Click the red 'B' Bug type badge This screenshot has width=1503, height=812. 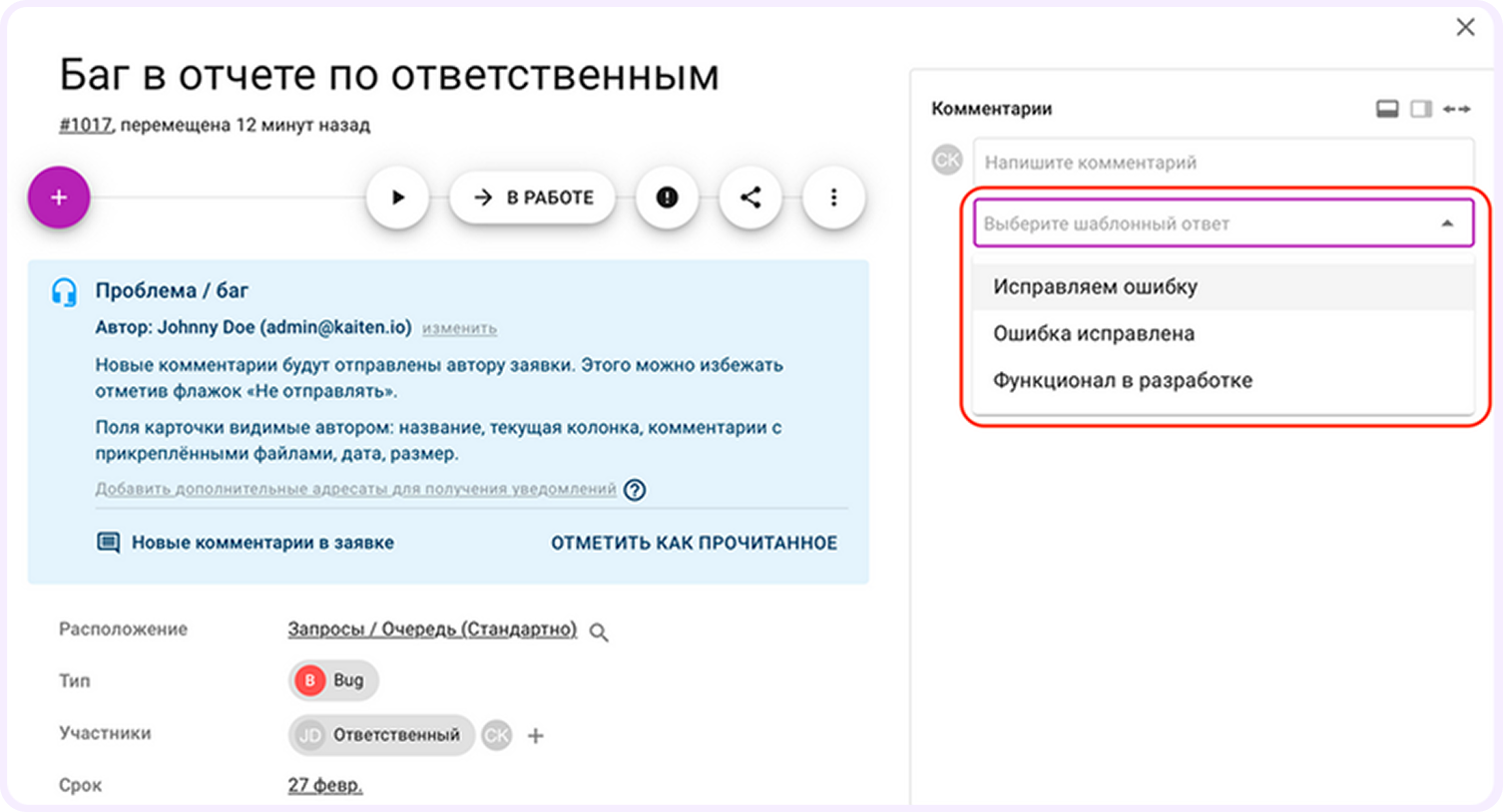point(309,680)
